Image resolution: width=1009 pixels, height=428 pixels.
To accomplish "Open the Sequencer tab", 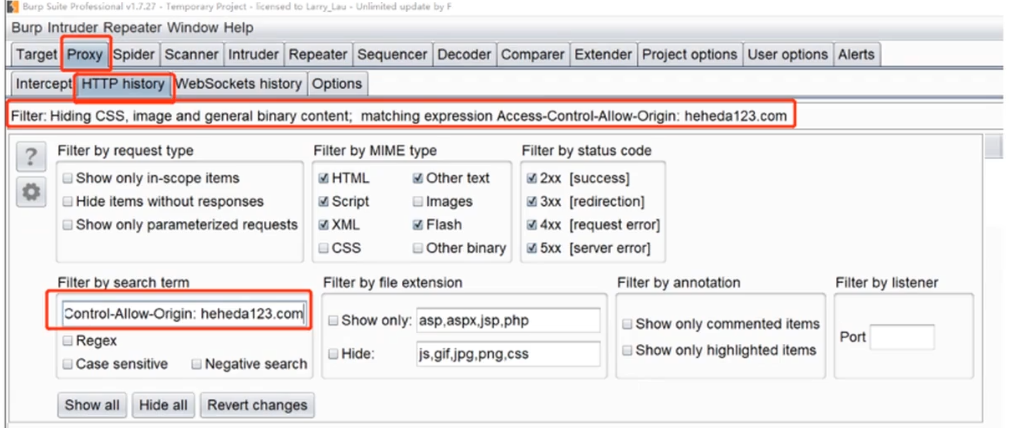I will coord(392,55).
